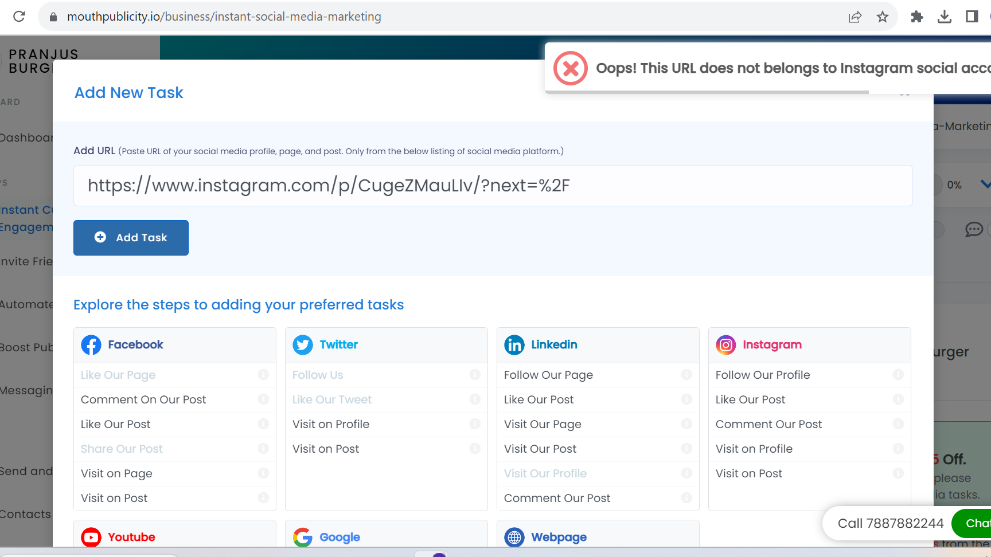
Task: Open browser extensions puzzle icon
Action: click(916, 17)
